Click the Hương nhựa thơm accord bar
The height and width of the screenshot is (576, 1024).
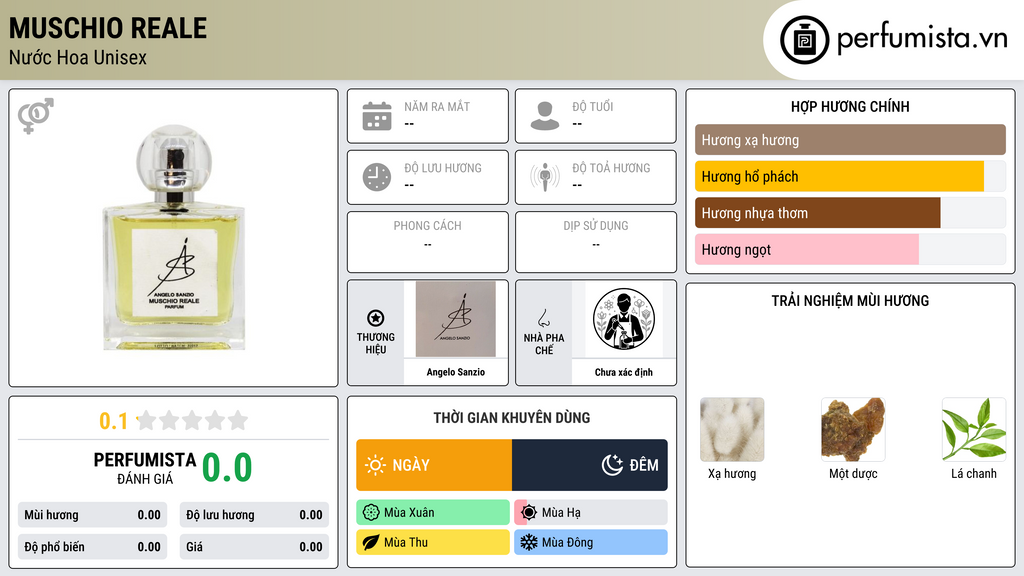850,213
